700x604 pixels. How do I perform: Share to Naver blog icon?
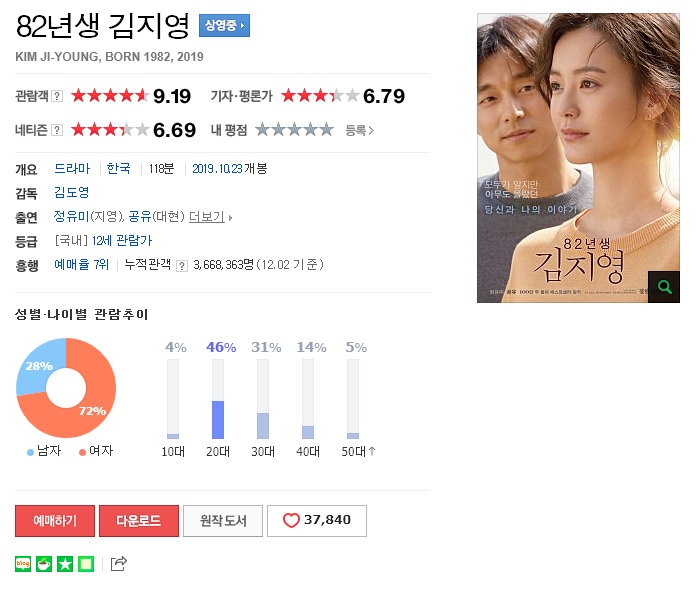coord(23,564)
